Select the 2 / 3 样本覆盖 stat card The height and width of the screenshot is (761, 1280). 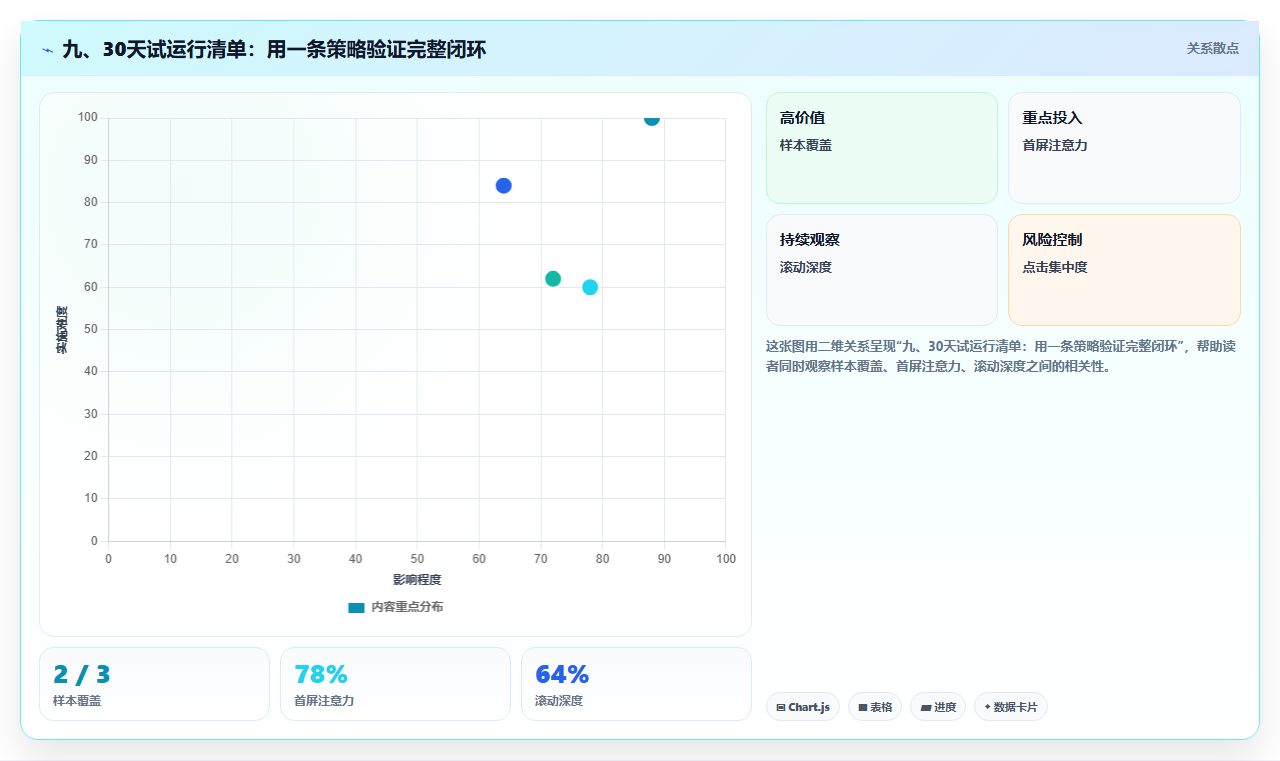click(154, 684)
